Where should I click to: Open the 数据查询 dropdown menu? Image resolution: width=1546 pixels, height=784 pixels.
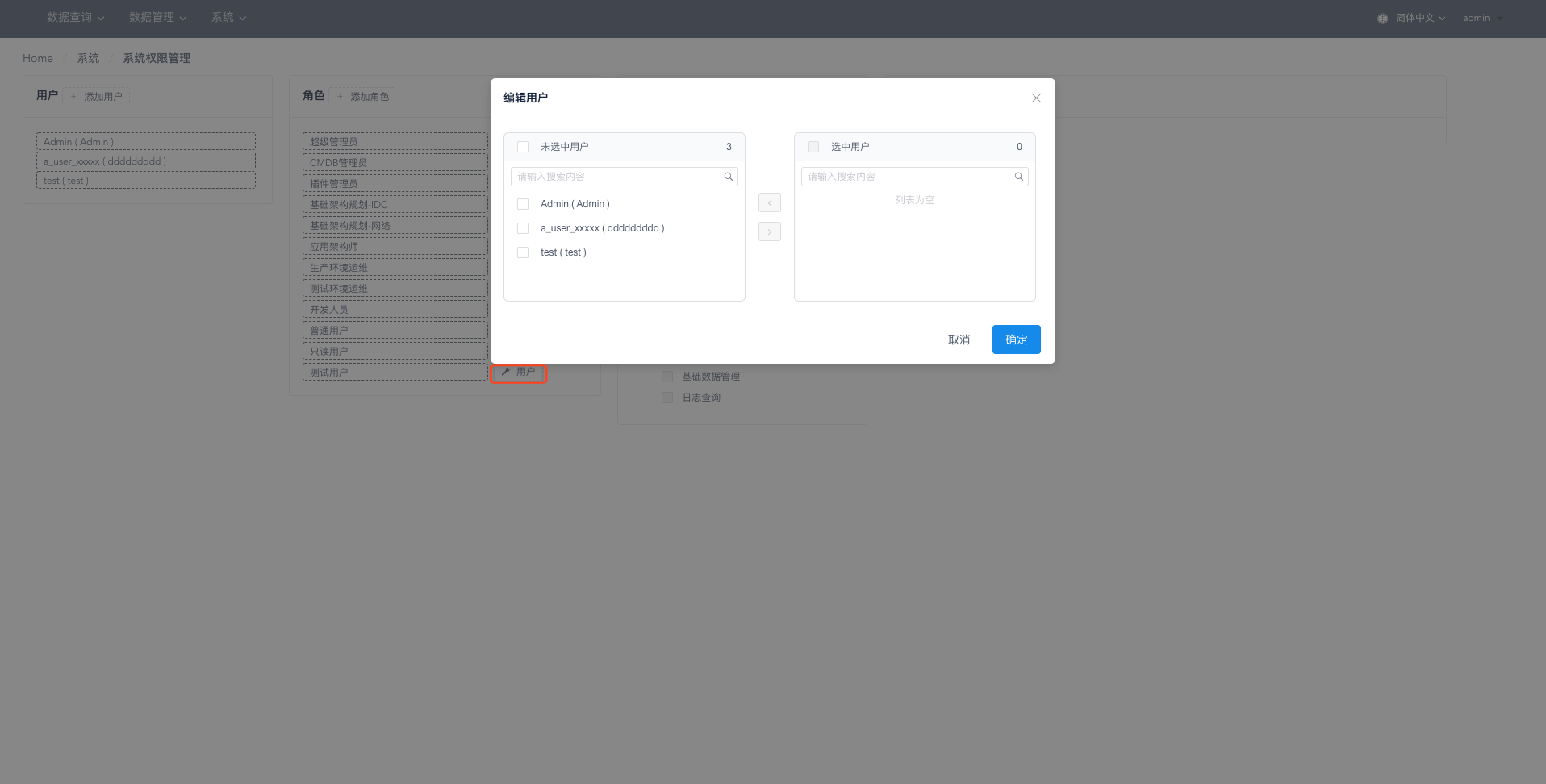point(76,18)
